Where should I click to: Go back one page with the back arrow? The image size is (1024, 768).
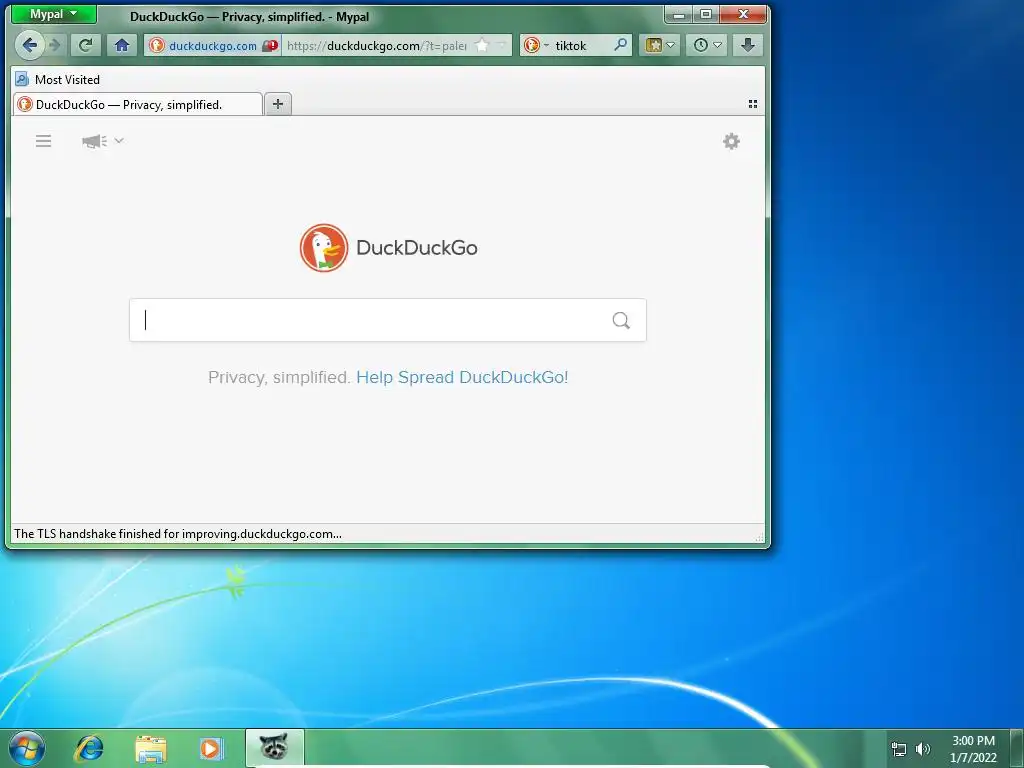tap(29, 45)
